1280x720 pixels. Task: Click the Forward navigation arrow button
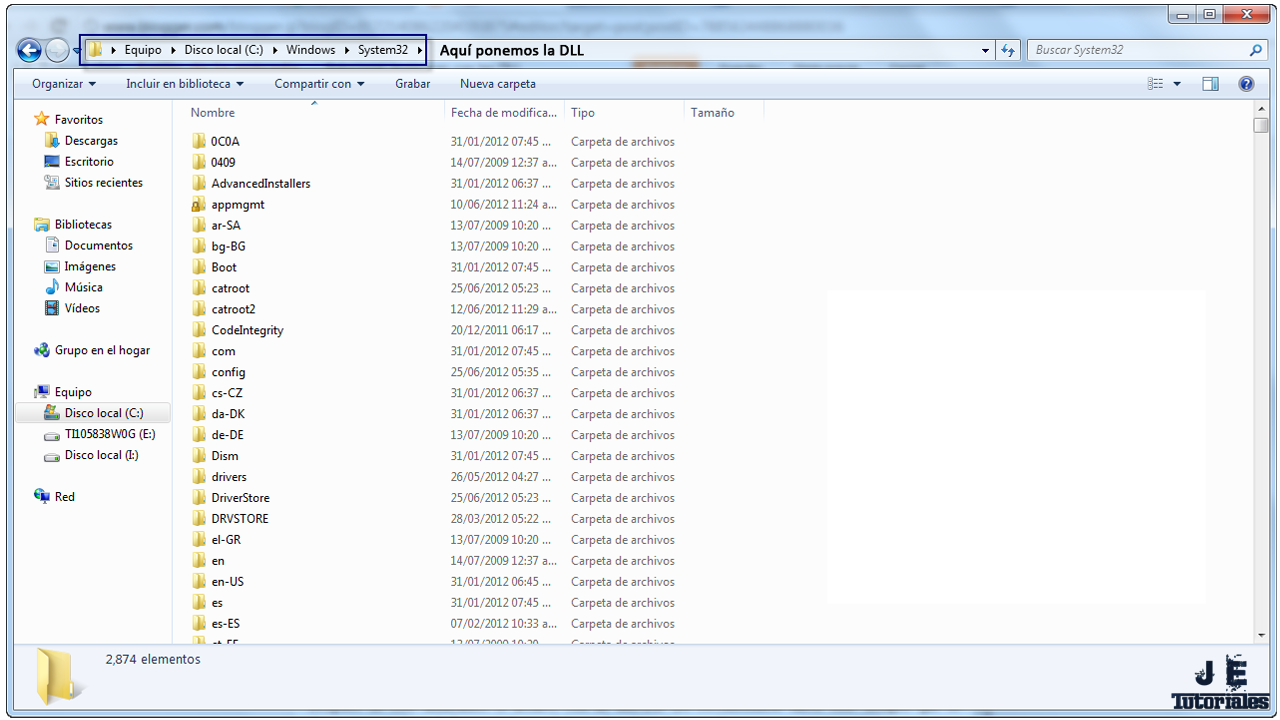click(58, 50)
